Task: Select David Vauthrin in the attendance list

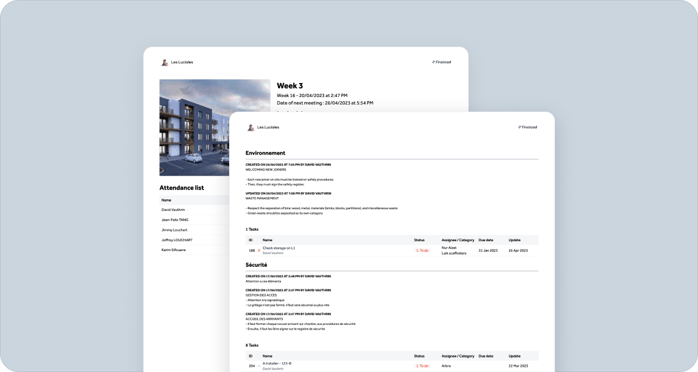Action: 173,210
